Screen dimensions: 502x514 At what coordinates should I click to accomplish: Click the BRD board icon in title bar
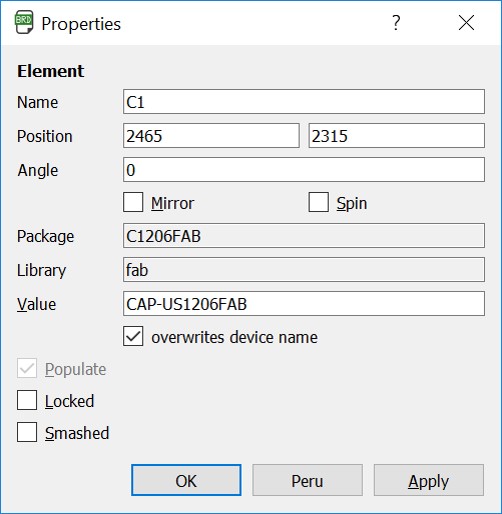tap(24, 22)
